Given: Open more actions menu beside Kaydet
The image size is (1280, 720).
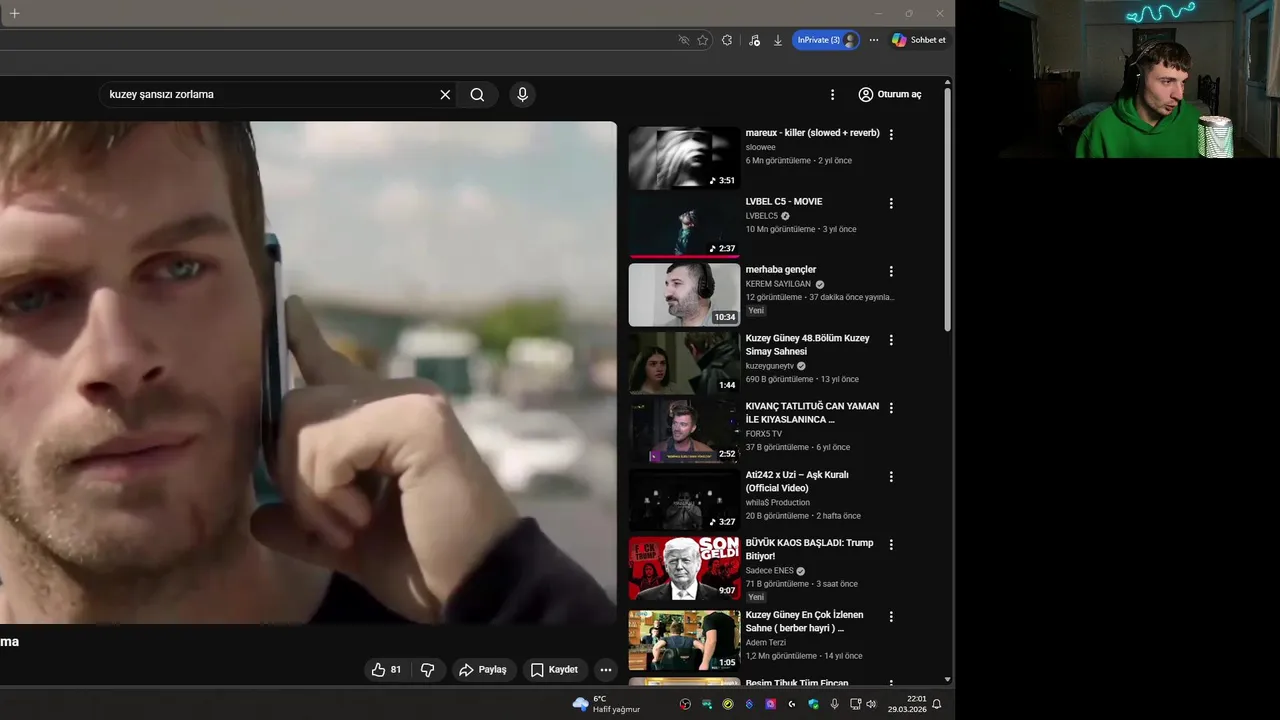Looking at the screenshot, I should [x=605, y=670].
